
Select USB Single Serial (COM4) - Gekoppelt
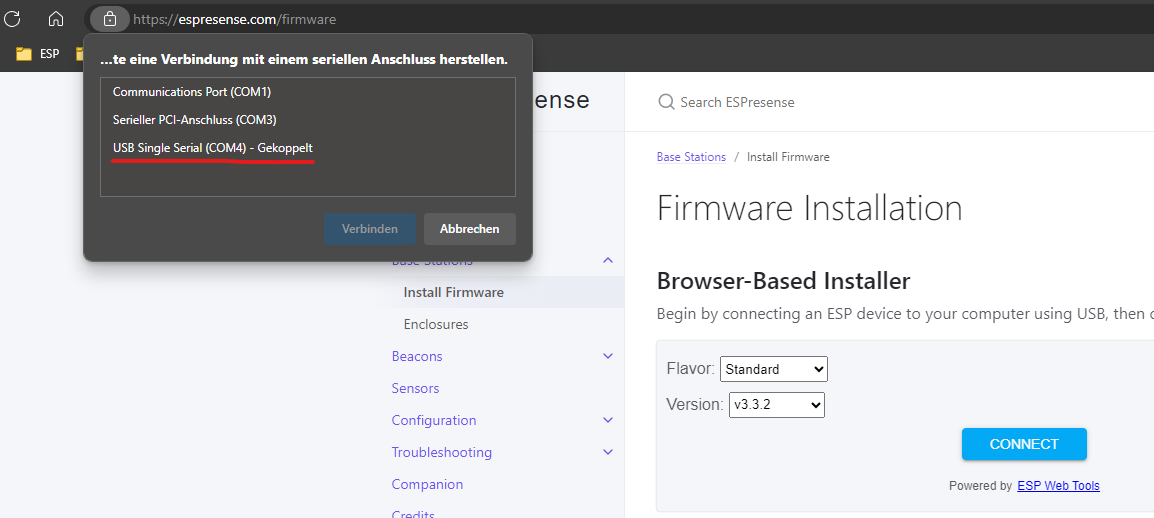308,148
